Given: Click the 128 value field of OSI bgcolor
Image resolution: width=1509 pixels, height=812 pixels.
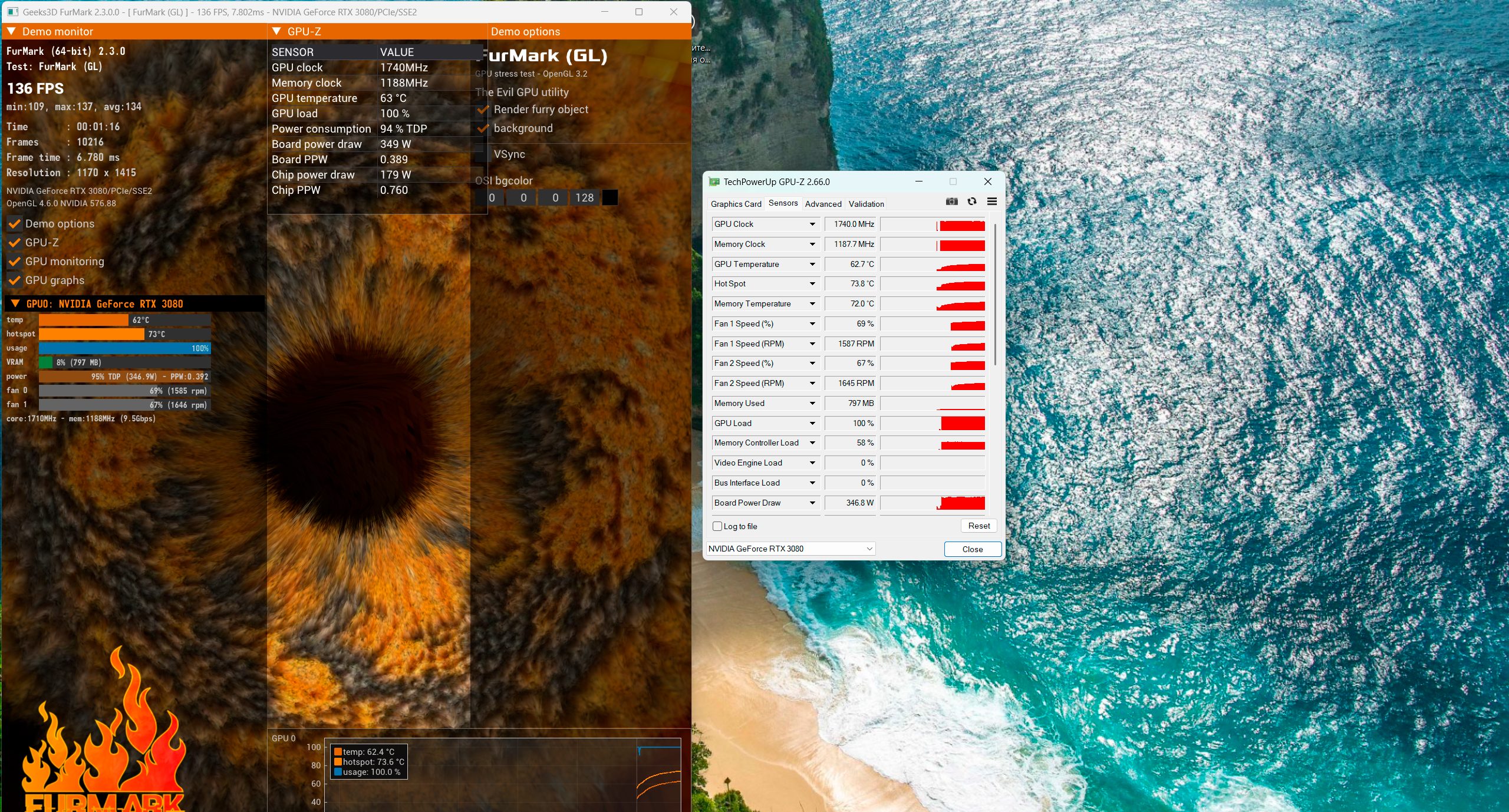Looking at the screenshot, I should 584,197.
